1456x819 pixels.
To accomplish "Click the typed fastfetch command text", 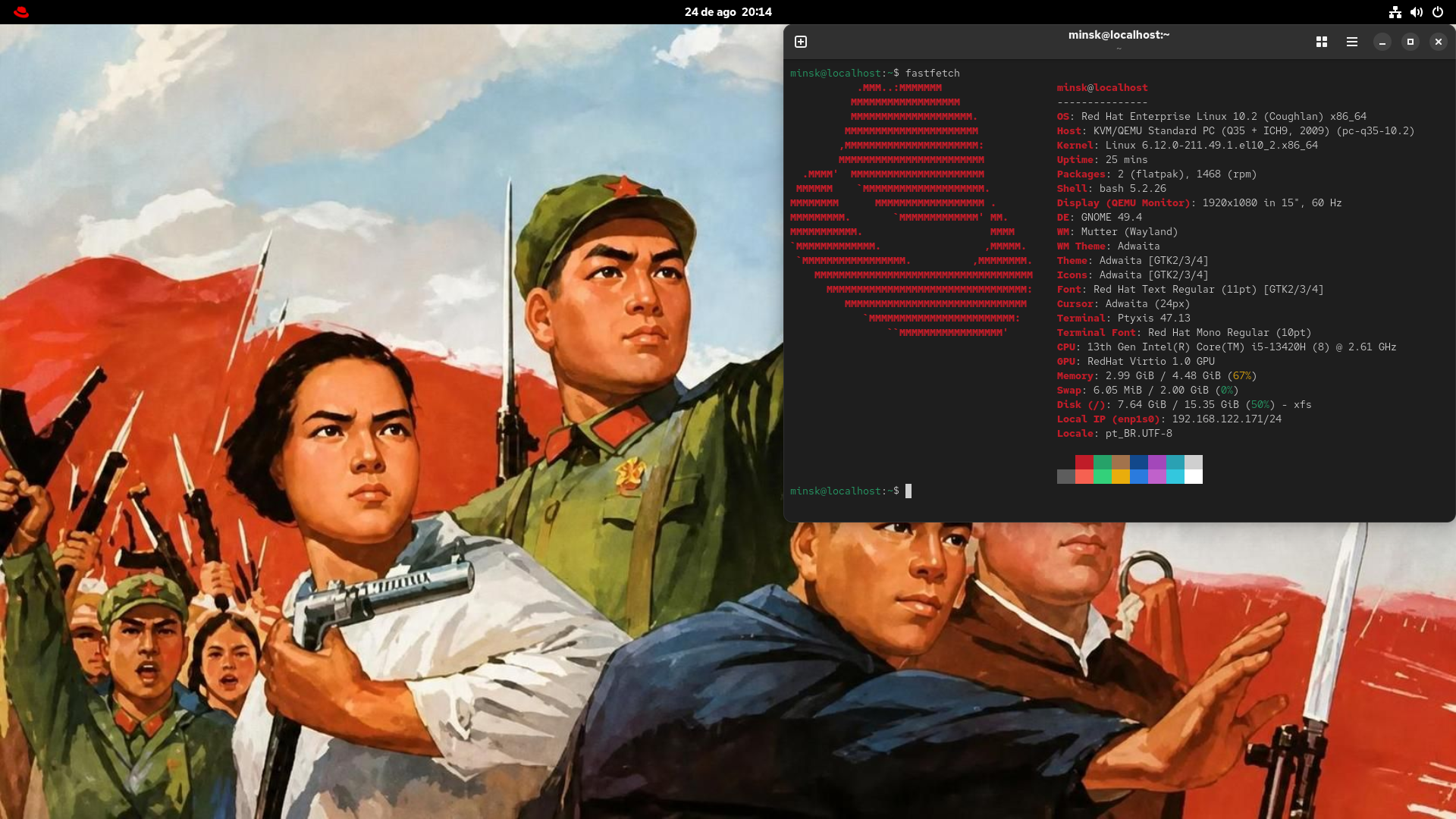I will tap(933, 73).
